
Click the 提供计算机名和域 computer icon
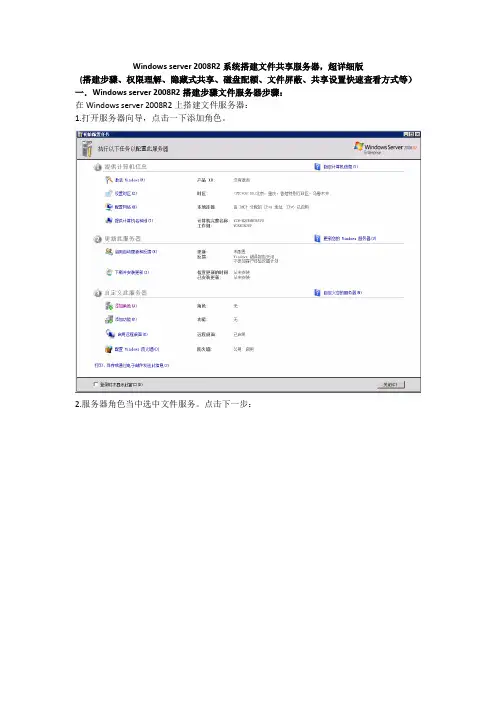pos(109,220)
